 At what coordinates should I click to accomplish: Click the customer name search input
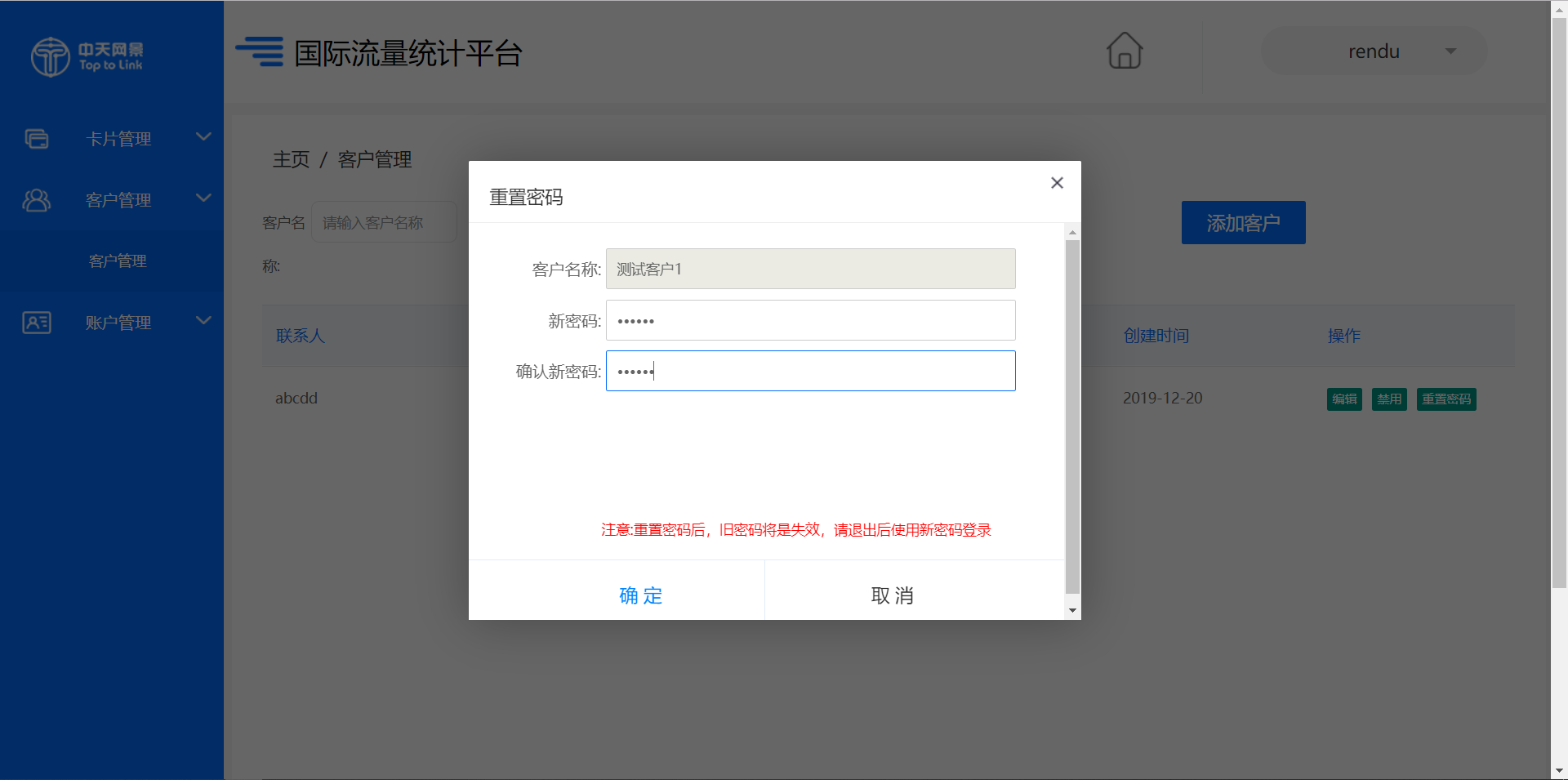(385, 222)
